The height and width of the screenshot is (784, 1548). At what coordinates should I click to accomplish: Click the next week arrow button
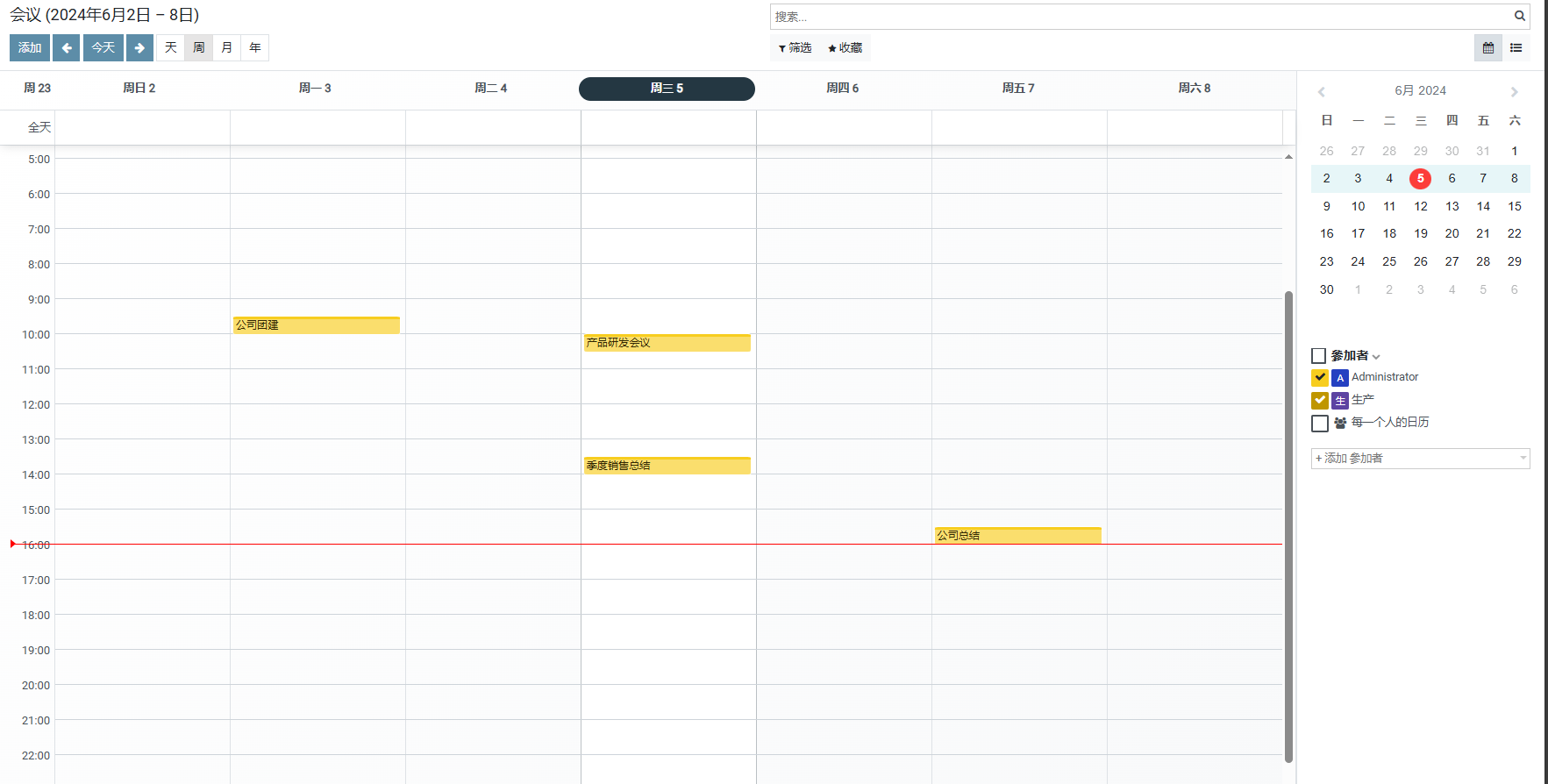click(x=139, y=47)
